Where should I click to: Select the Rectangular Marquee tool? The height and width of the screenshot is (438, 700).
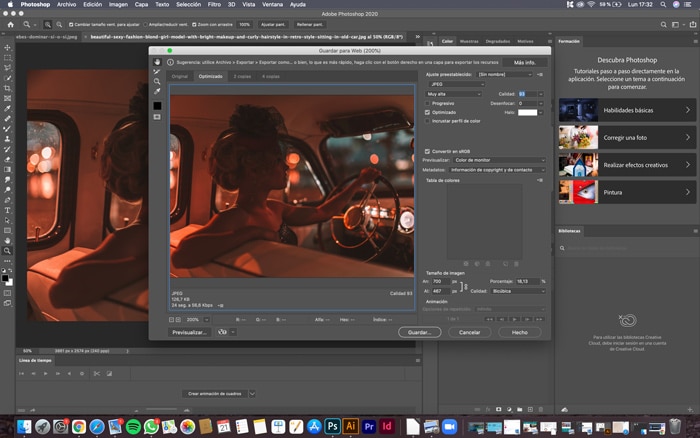point(7,58)
